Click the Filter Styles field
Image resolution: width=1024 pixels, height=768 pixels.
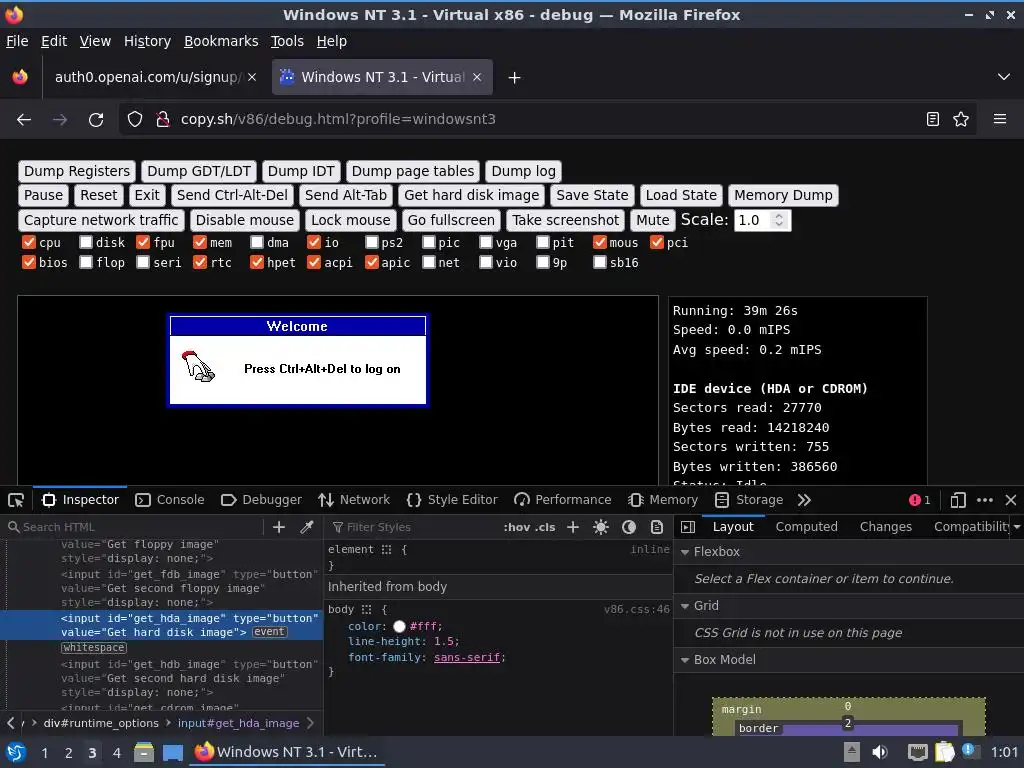tap(411, 527)
